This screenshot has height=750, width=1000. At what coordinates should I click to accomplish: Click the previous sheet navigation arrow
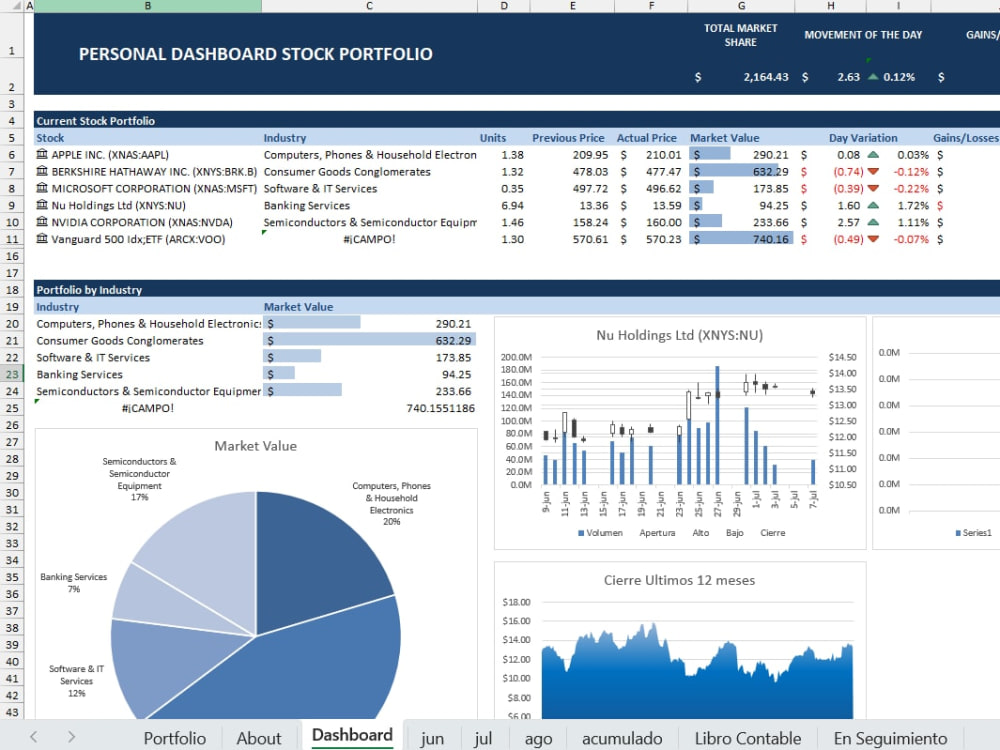coord(34,737)
